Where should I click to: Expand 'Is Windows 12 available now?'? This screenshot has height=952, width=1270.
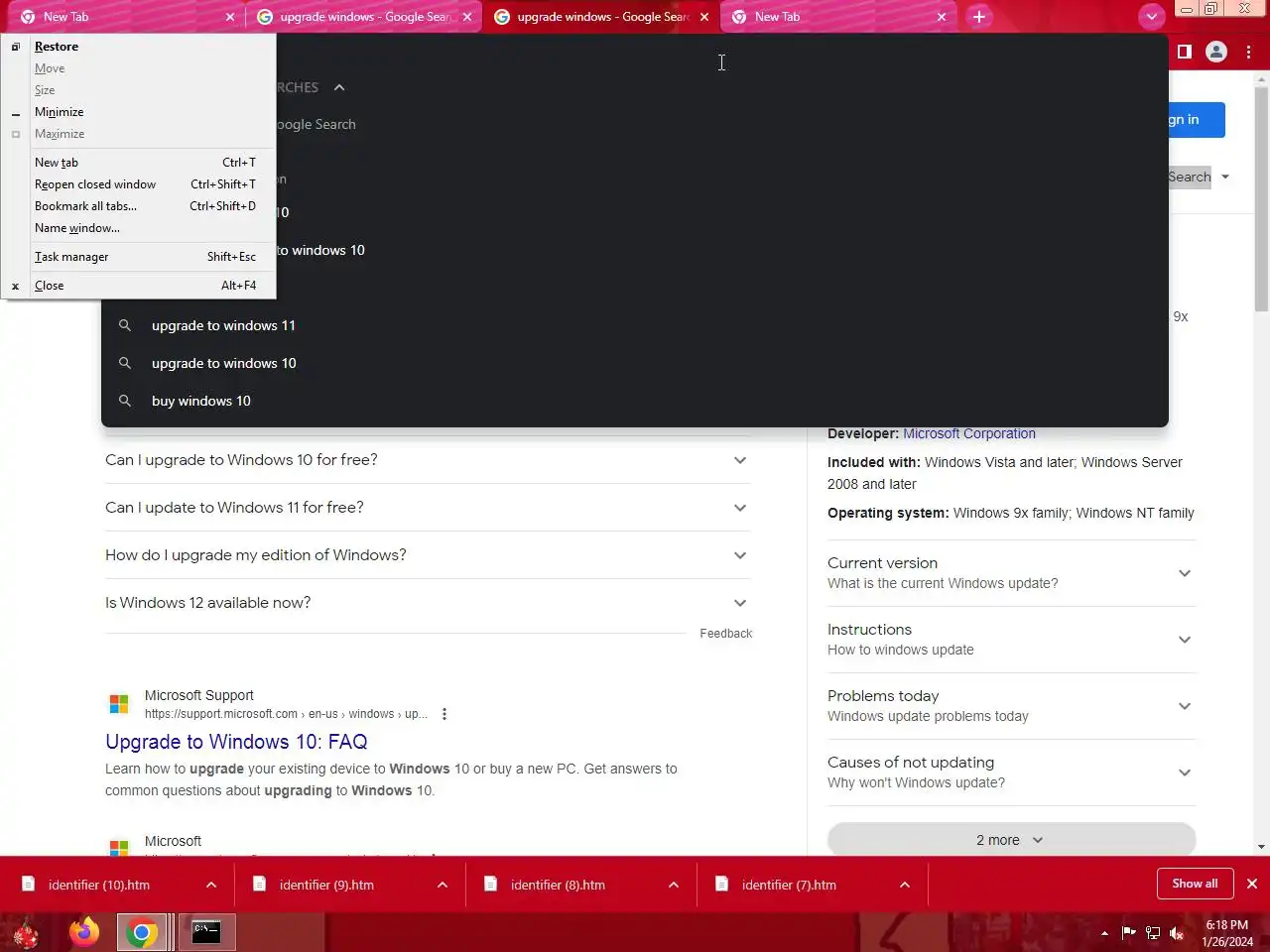pos(428,603)
